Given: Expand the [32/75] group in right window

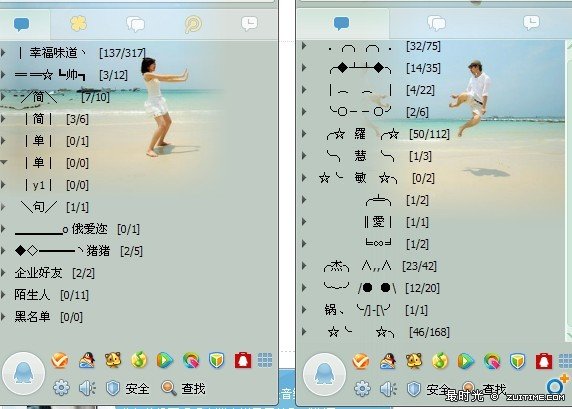Looking at the screenshot, I should [x=304, y=46].
